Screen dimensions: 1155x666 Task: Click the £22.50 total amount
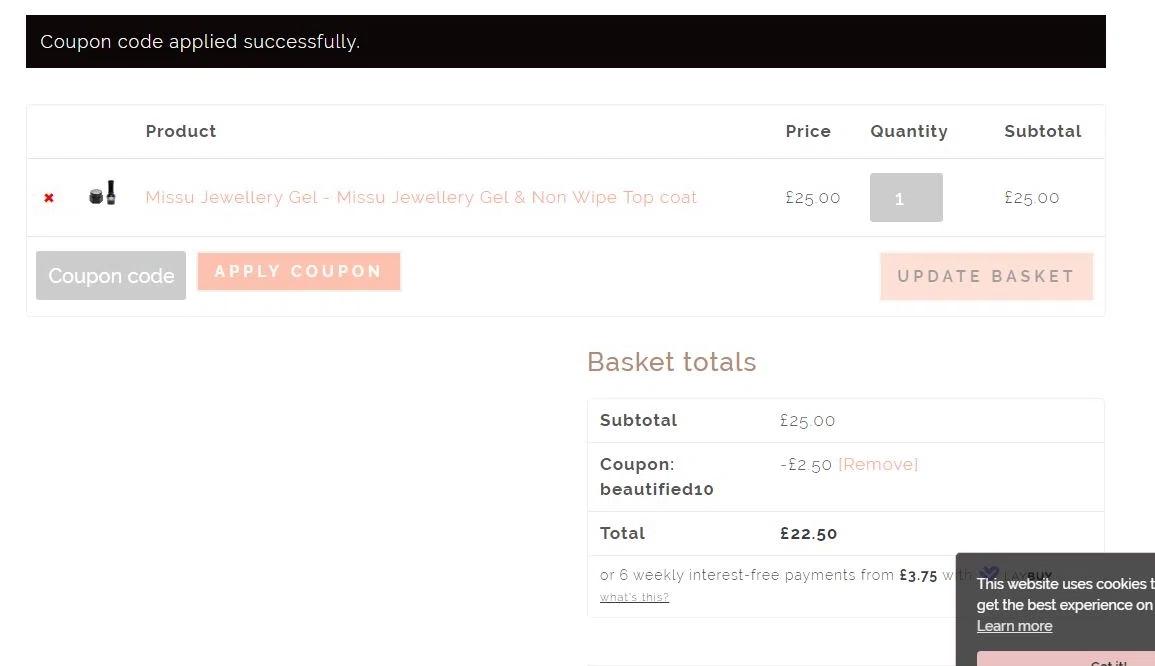click(809, 533)
